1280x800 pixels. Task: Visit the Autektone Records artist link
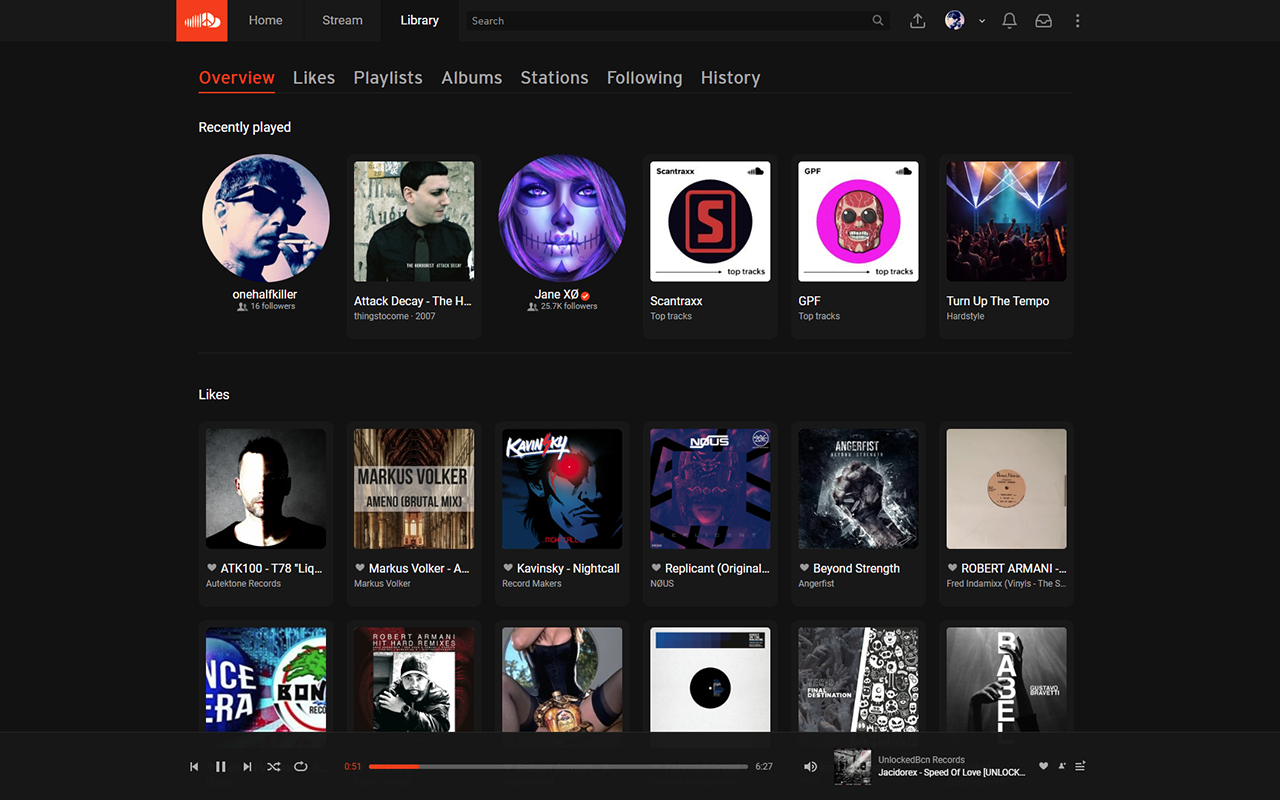pyautogui.click(x=243, y=584)
